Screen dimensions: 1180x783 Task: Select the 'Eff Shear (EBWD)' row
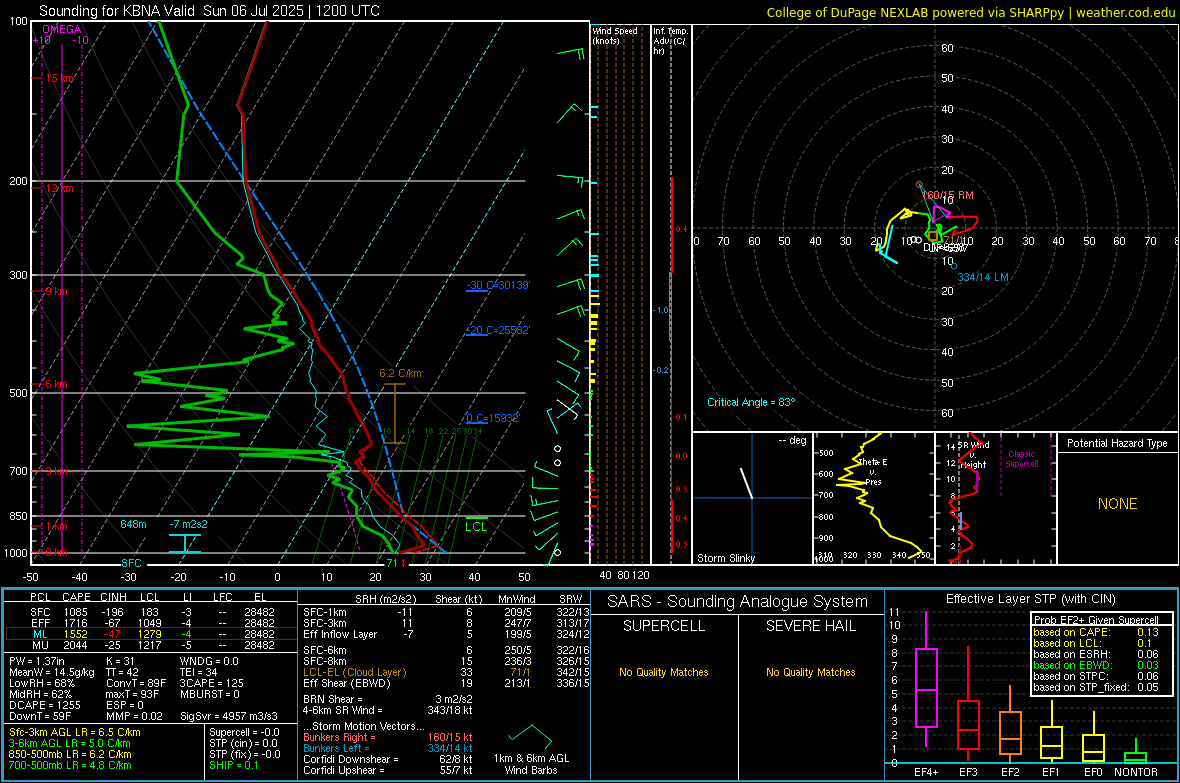[x=446, y=684]
